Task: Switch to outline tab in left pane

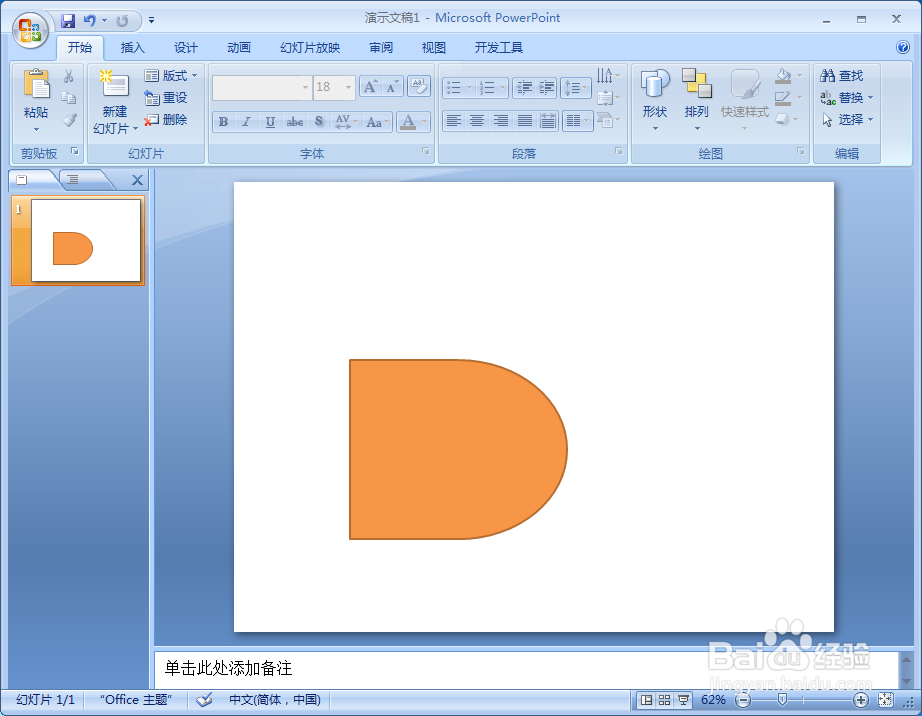Action: 72,179
